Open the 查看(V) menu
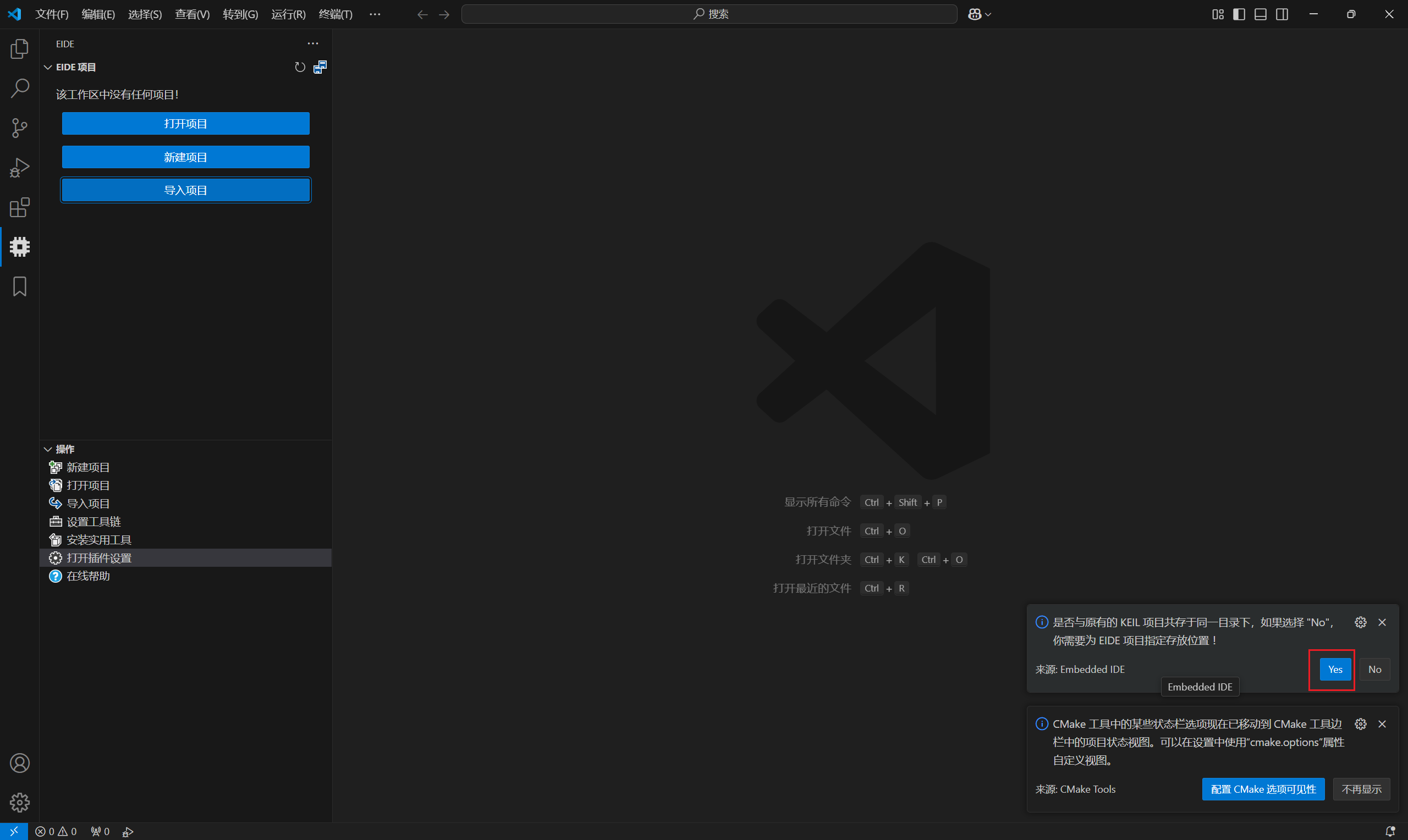Image resolution: width=1408 pixels, height=840 pixels. point(192,14)
